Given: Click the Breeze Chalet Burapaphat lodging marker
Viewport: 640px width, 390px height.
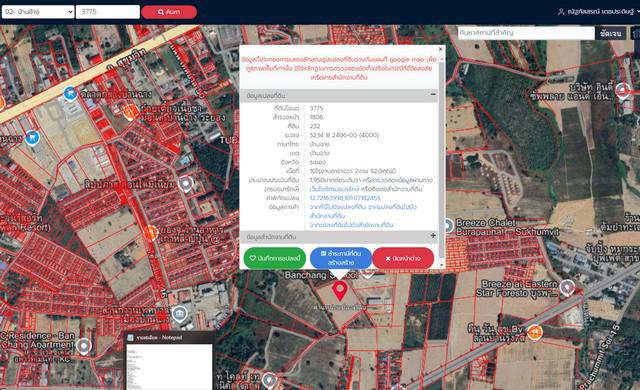Looking at the screenshot, I should tap(448, 226).
